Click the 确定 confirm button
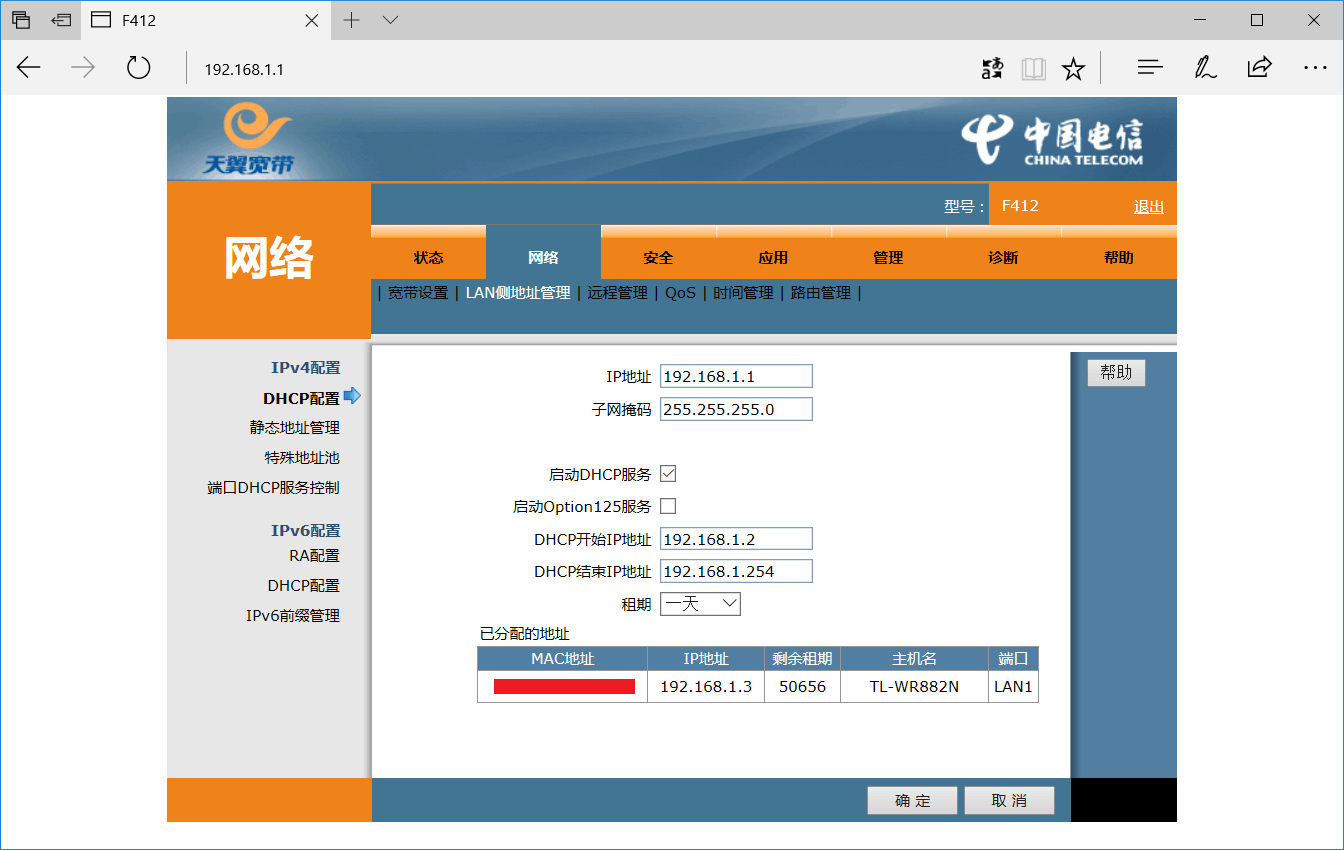 (x=911, y=800)
